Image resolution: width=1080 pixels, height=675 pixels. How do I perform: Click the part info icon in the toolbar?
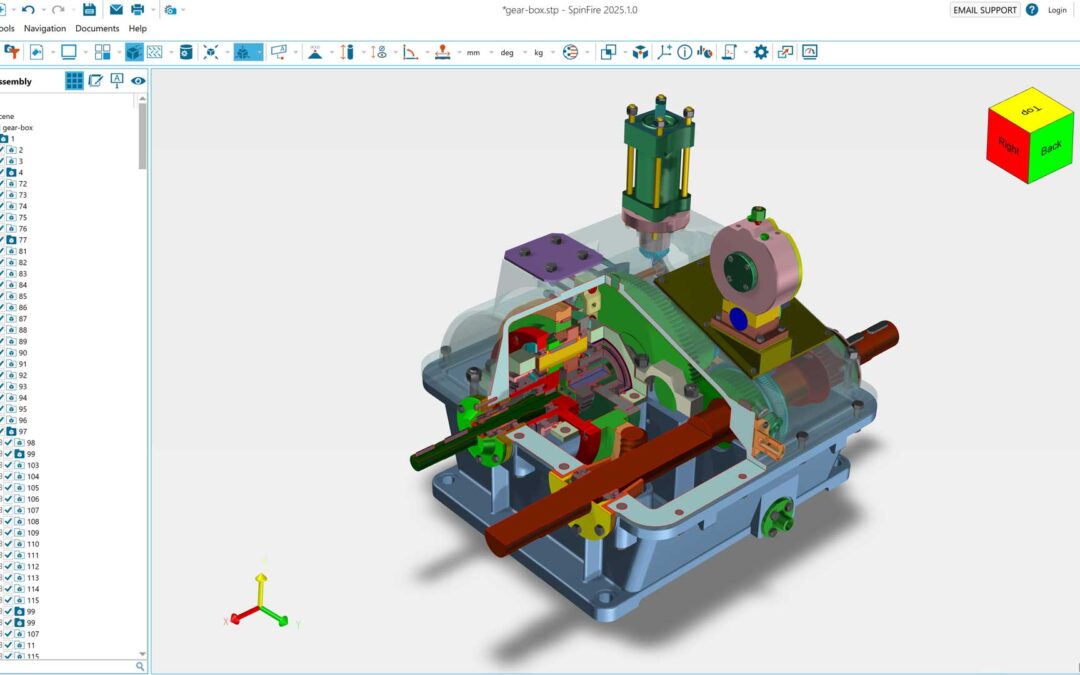coord(684,51)
